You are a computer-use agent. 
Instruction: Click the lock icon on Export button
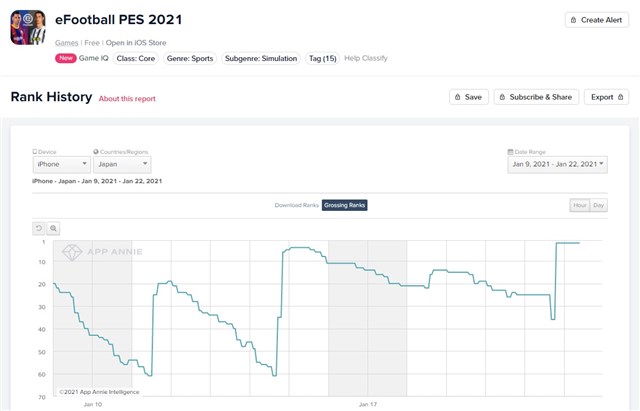click(620, 97)
